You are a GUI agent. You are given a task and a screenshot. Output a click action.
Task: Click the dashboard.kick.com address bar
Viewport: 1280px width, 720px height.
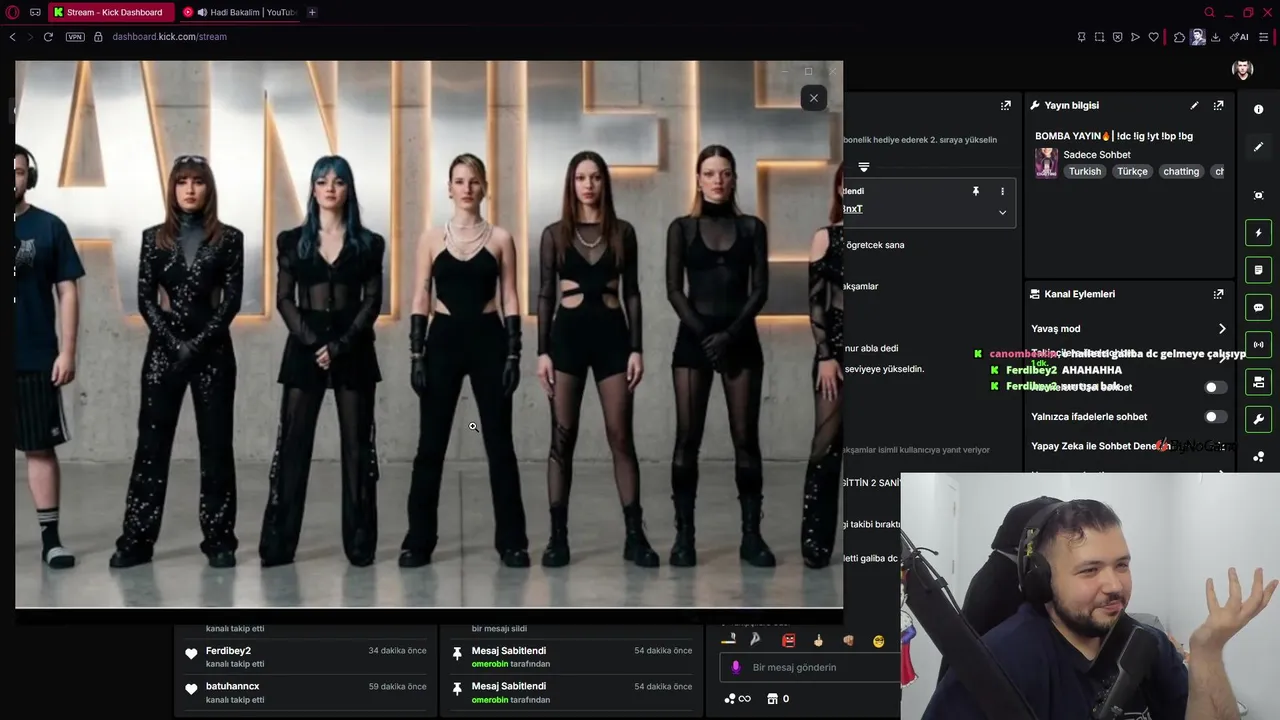(x=169, y=37)
